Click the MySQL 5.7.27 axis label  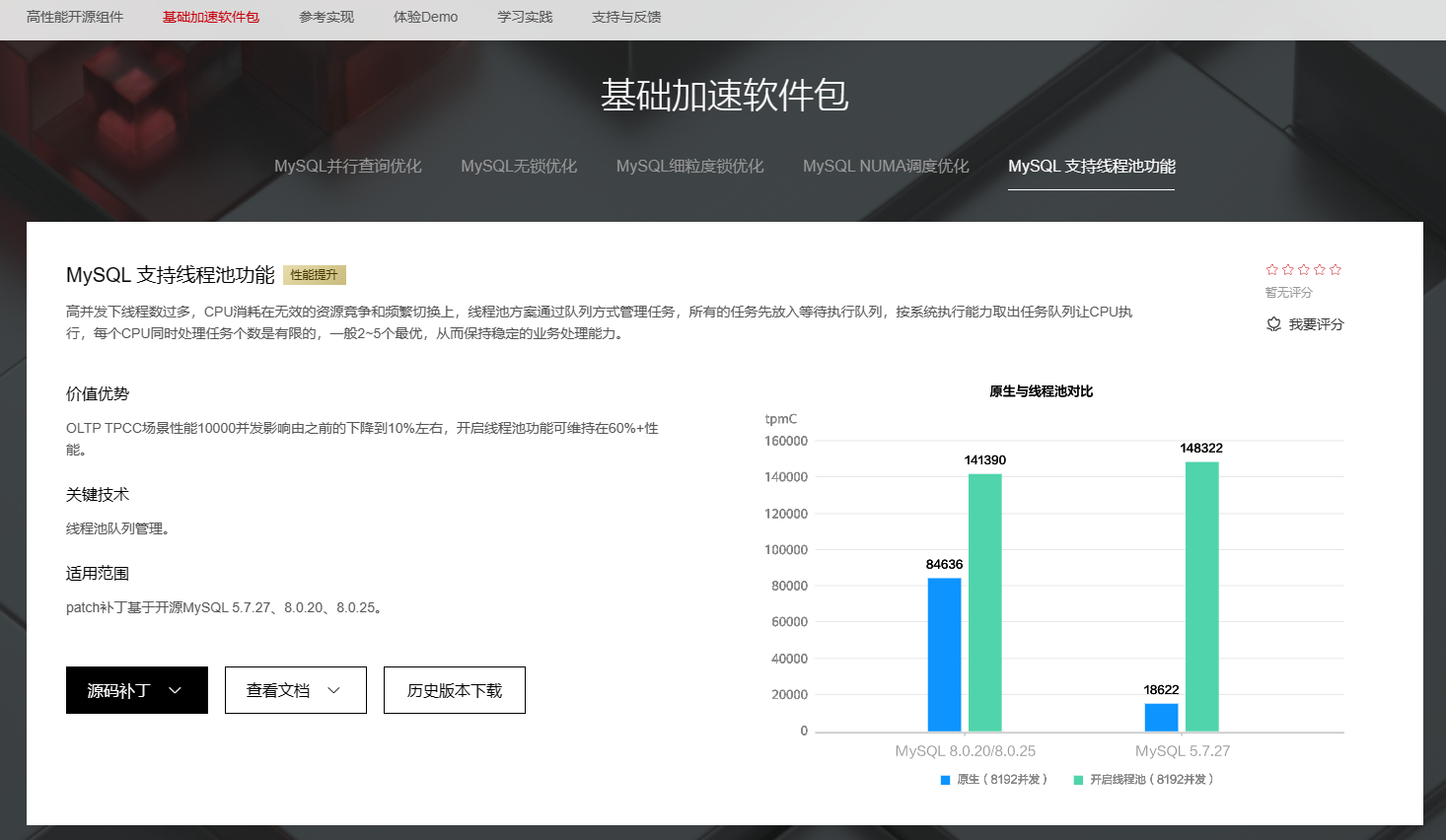coord(1183,751)
